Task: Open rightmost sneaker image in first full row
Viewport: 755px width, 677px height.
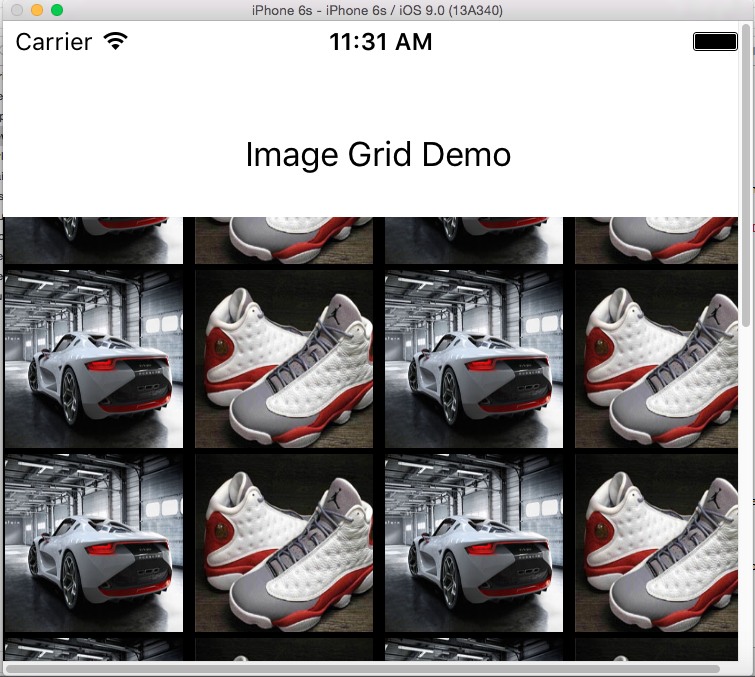Action: pyautogui.click(x=656, y=359)
